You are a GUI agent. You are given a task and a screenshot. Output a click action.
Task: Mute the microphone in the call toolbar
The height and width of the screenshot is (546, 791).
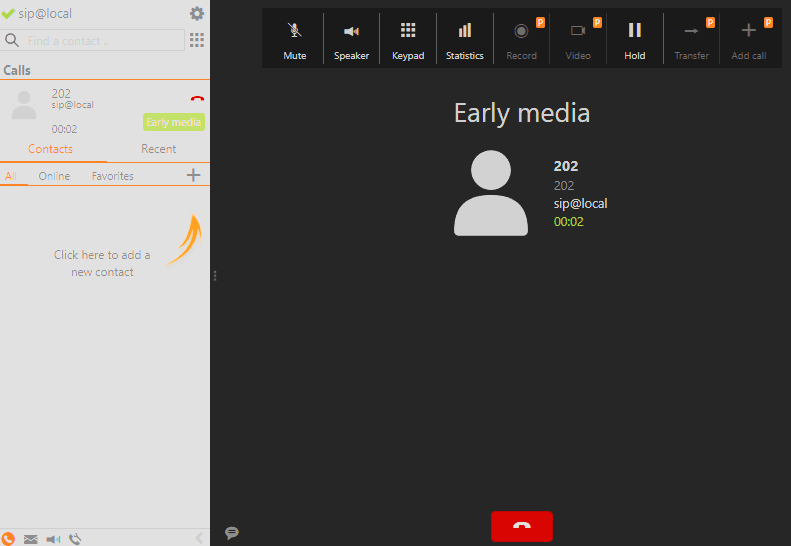click(295, 39)
